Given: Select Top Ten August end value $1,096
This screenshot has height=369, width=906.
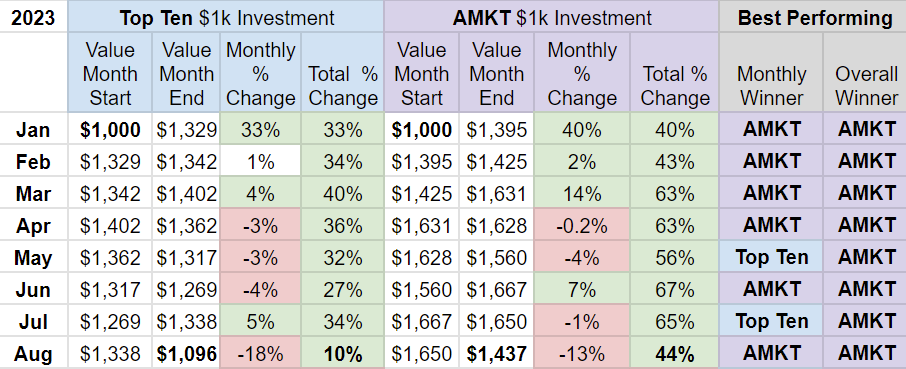Looking at the screenshot, I should pos(186,353).
